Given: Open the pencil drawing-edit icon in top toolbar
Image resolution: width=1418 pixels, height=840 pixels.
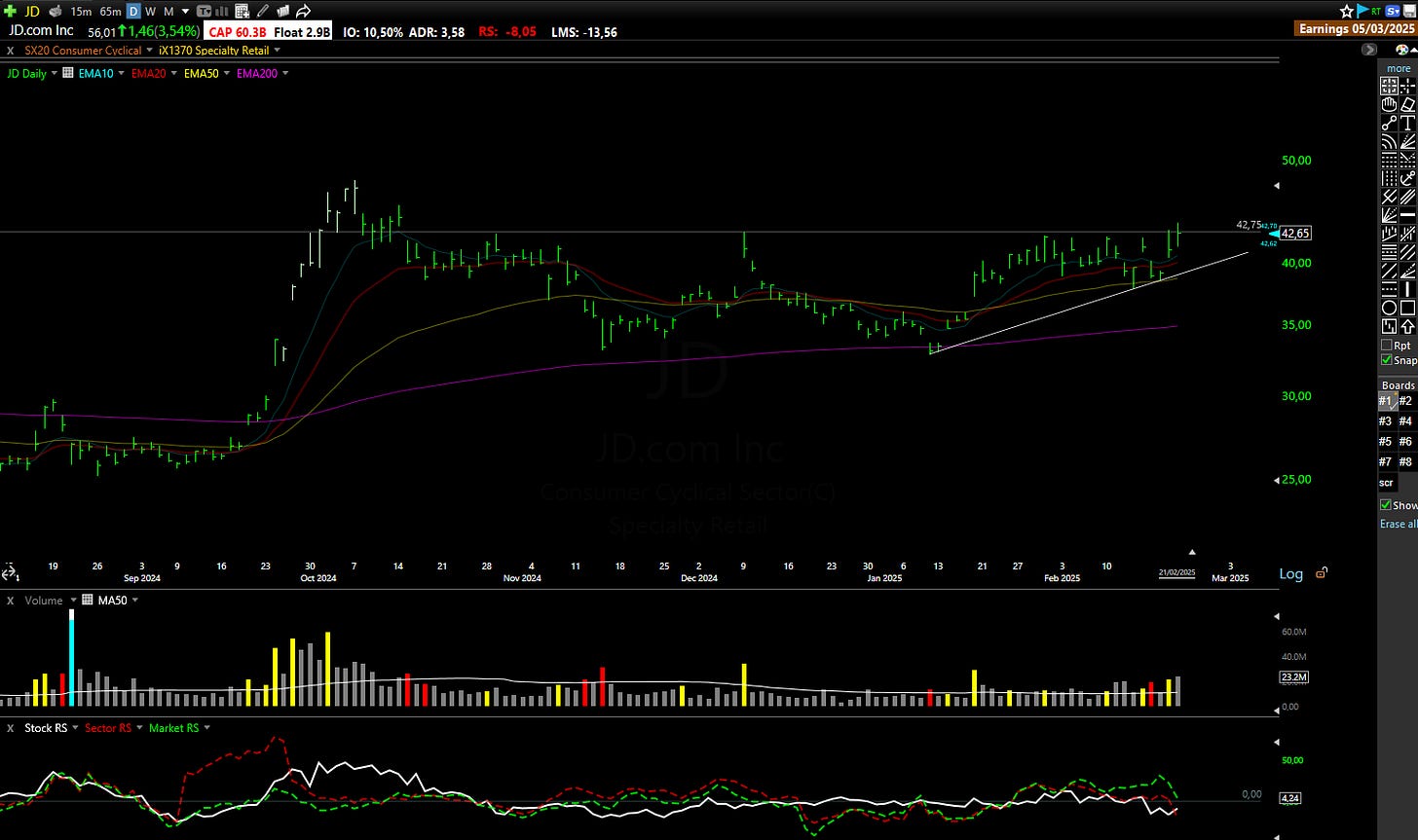Looking at the screenshot, I should coord(262,11).
